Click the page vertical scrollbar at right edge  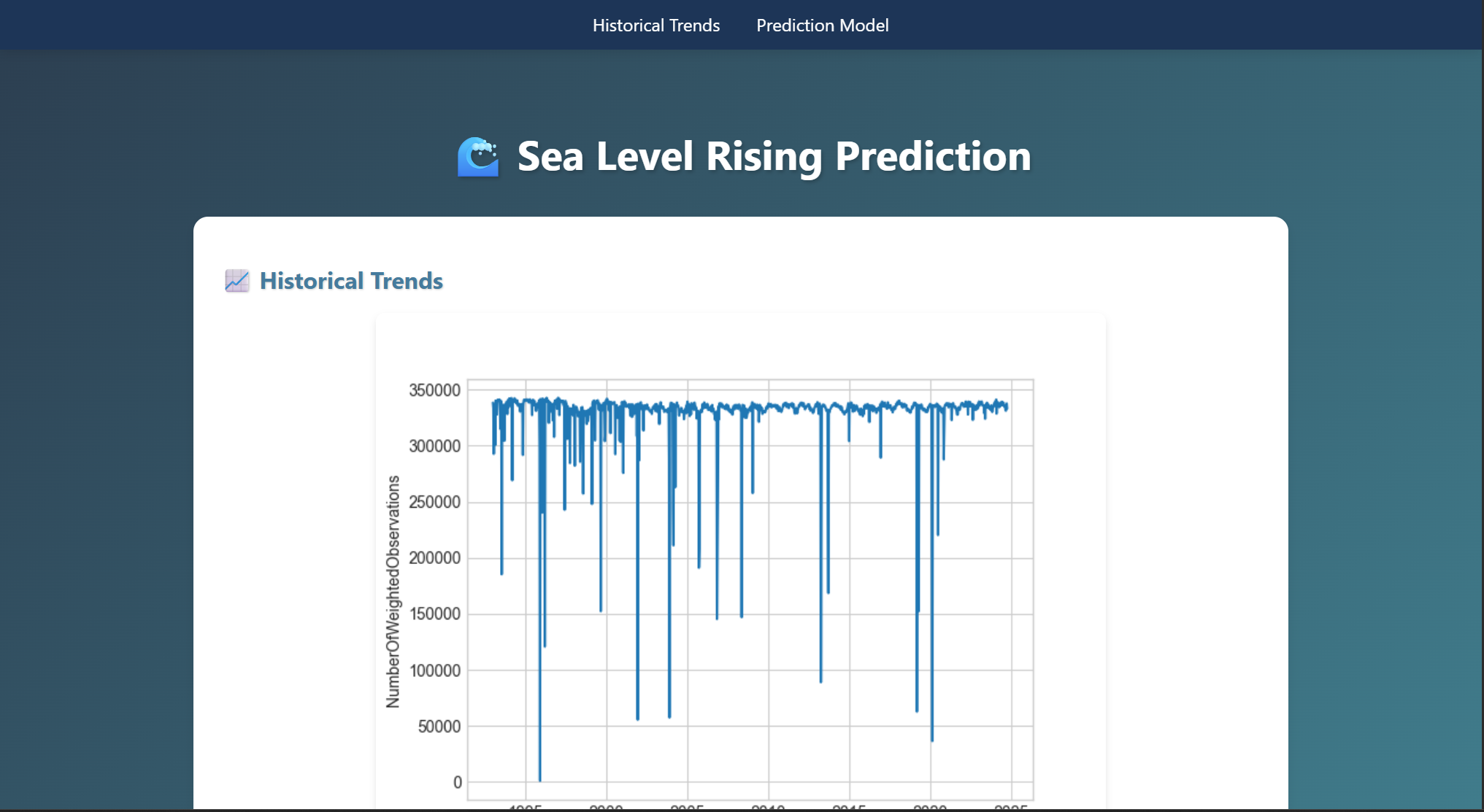[x=1481, y=405]
